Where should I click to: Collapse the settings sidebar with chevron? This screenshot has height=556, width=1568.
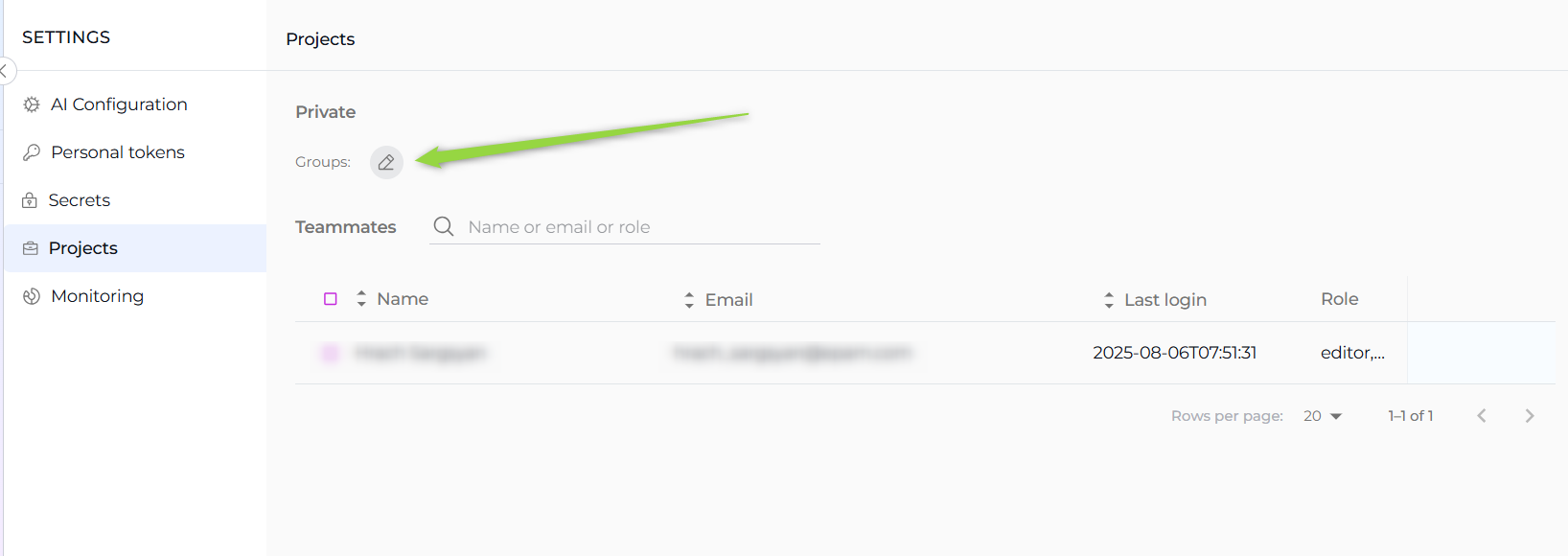click(x=5, y=71)
